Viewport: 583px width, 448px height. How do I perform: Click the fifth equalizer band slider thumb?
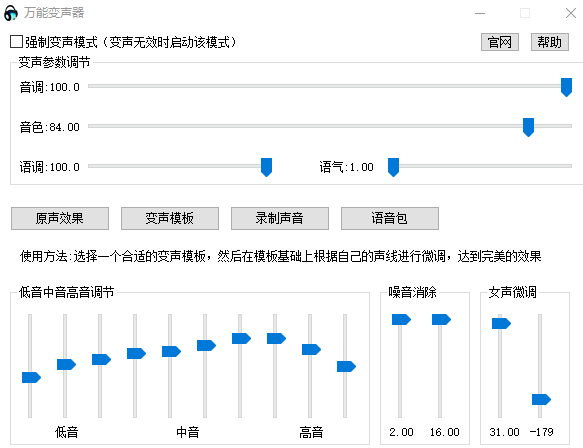pyautogui.click(x=171, y=351)
